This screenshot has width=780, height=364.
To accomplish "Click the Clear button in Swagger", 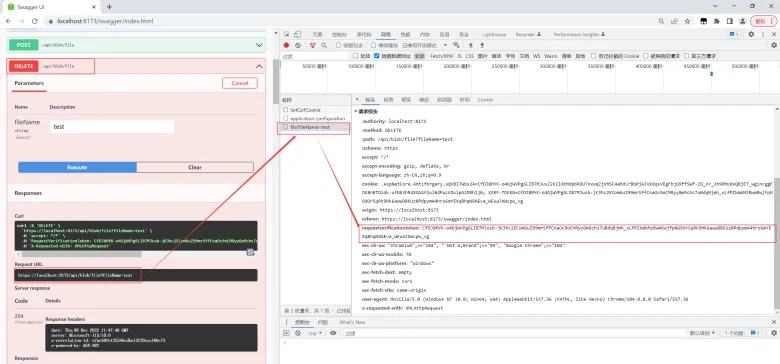I will pyautogui.click(x=195, y=168).
